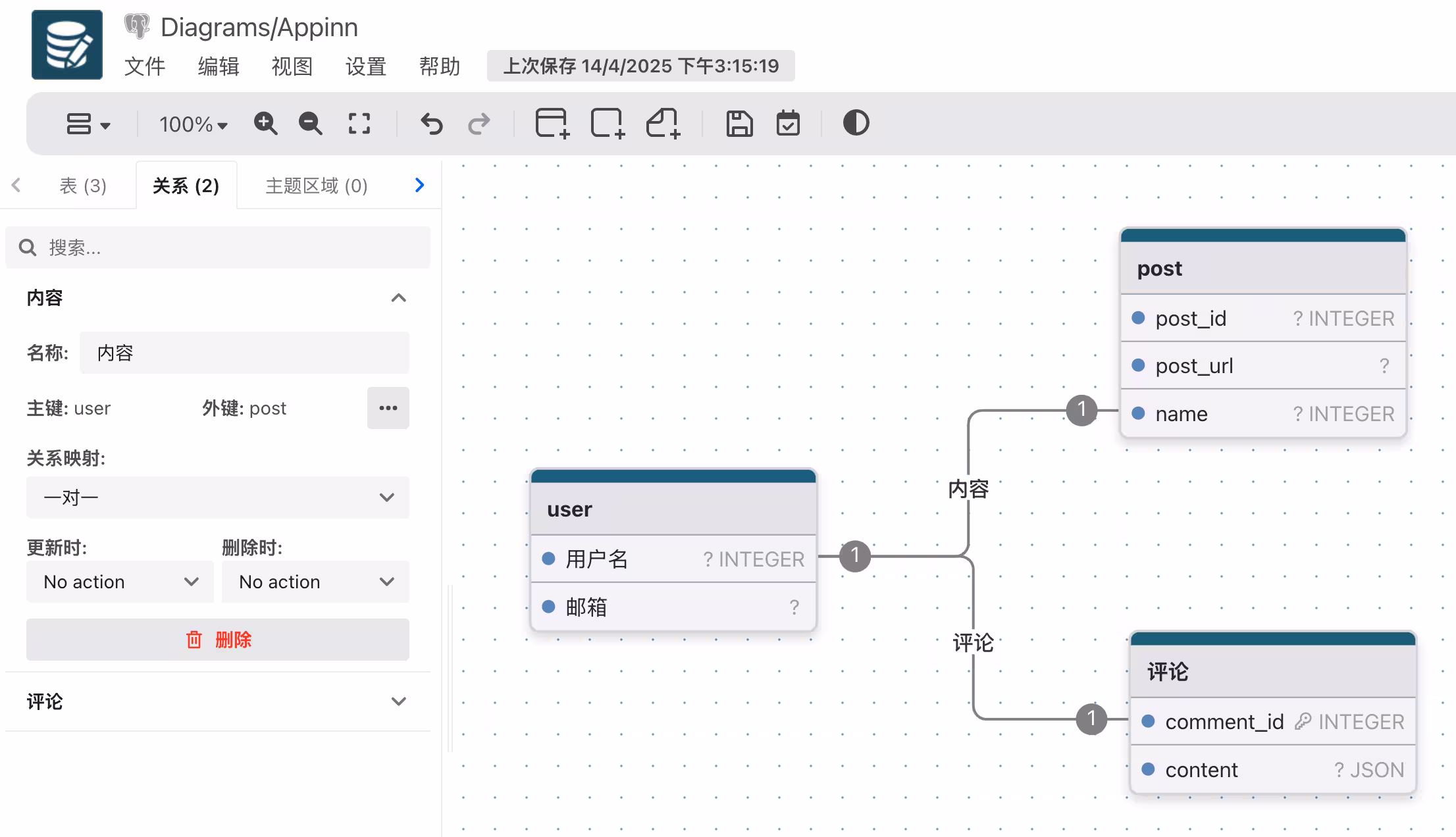Click the undo arrow icon

point(432,123)
